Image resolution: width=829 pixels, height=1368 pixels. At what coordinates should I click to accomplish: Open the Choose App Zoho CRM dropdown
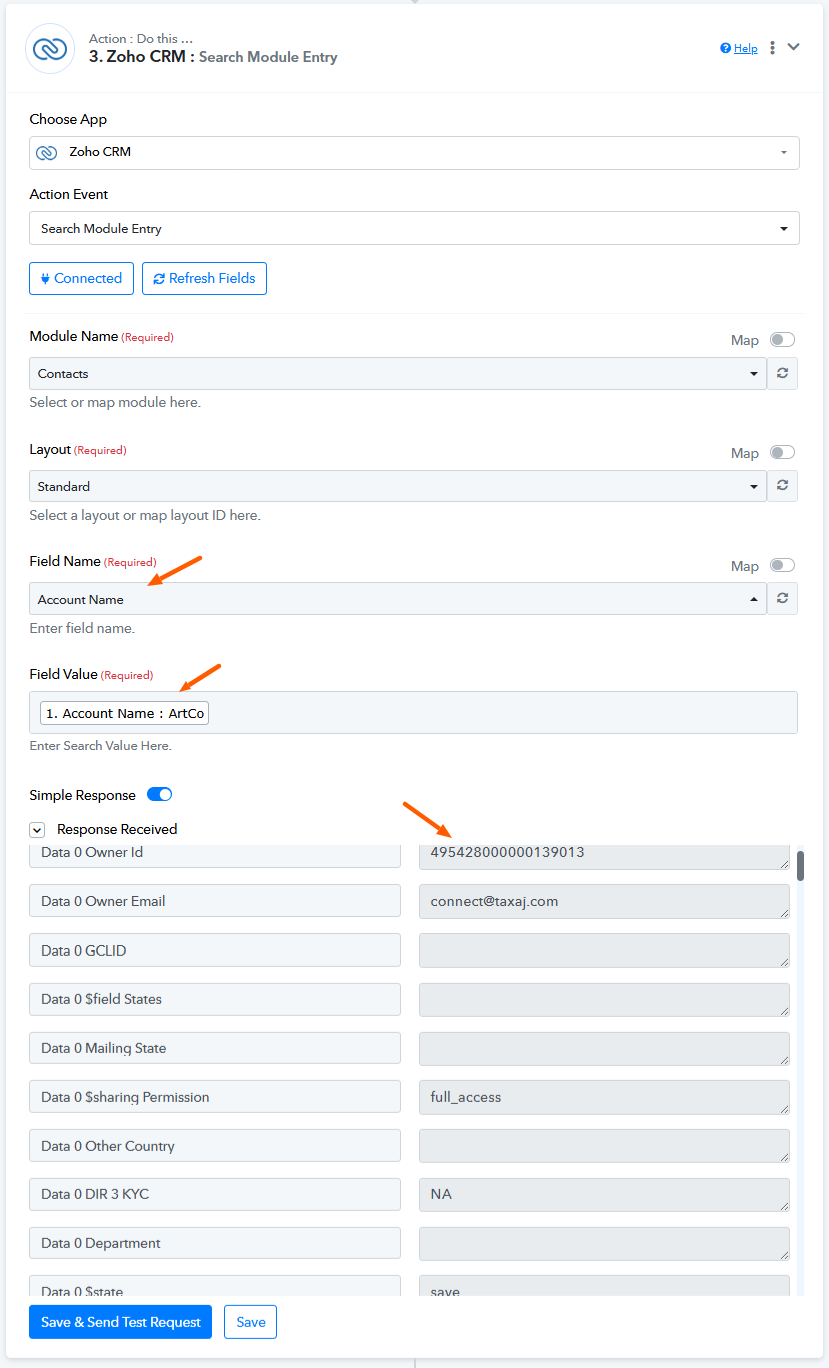pyautogui.click(x=414, y=153)
